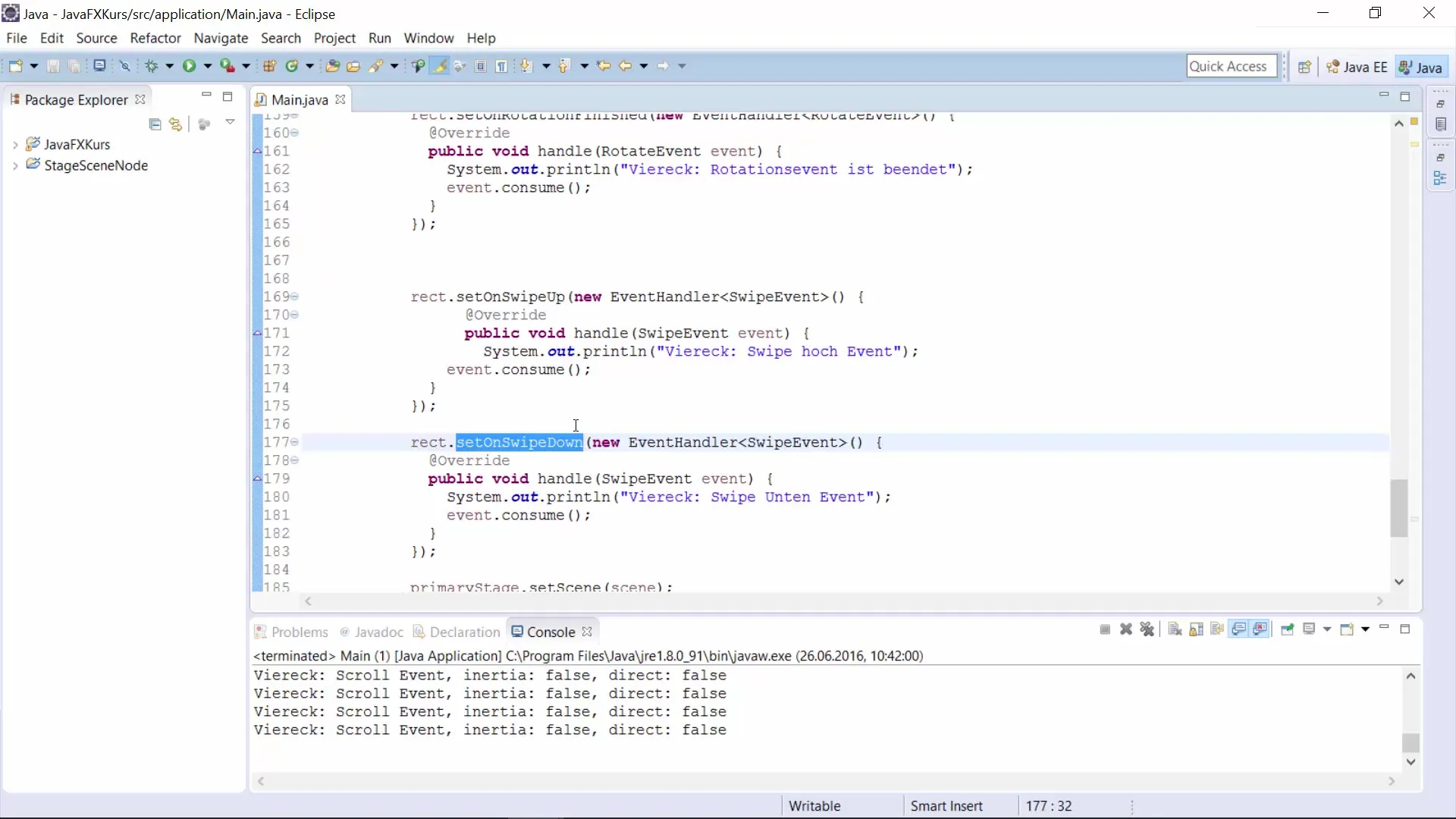Screen dimensions: 1456x819
Task: Click the Run Last Tool (coverage) icon
Action: (227, 66)
